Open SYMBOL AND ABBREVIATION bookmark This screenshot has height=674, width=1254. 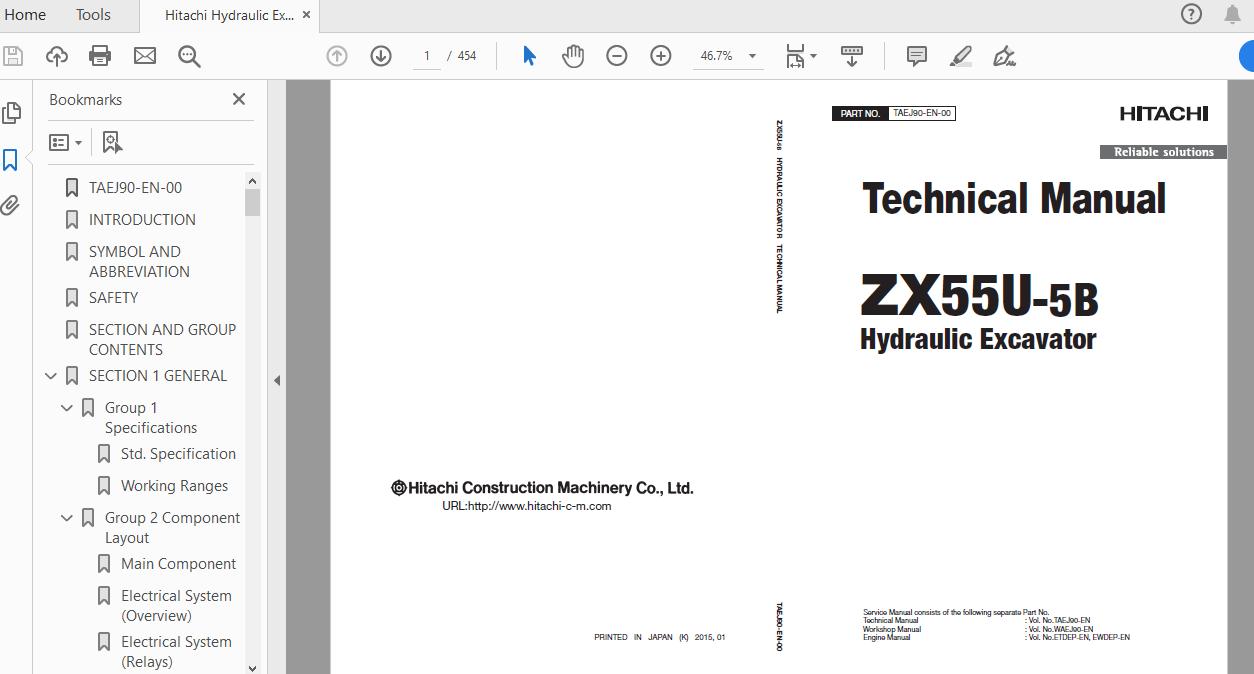tap(139, 261)
